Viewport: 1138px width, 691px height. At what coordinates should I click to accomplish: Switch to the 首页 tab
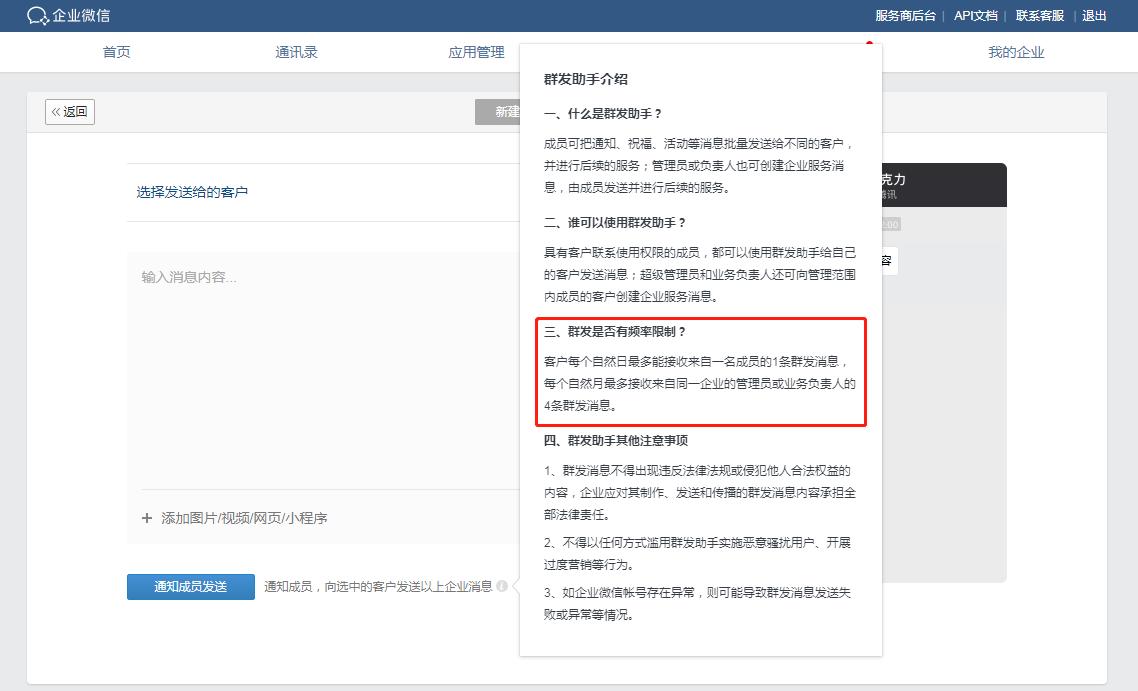(116, 52)
